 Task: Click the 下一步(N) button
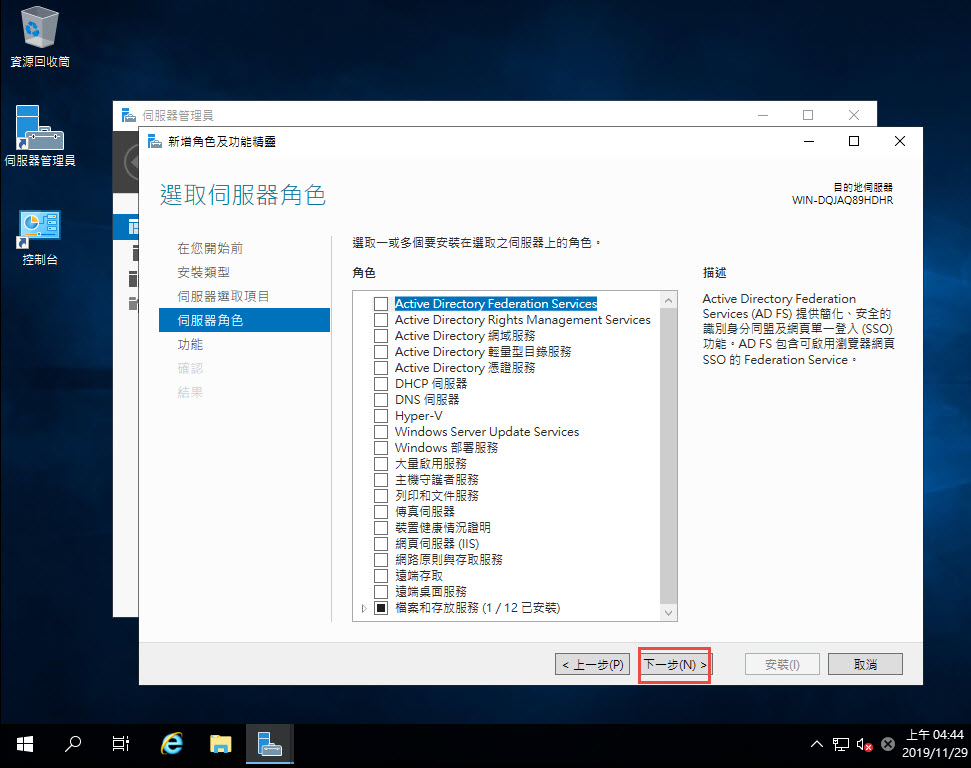(674, 665)
